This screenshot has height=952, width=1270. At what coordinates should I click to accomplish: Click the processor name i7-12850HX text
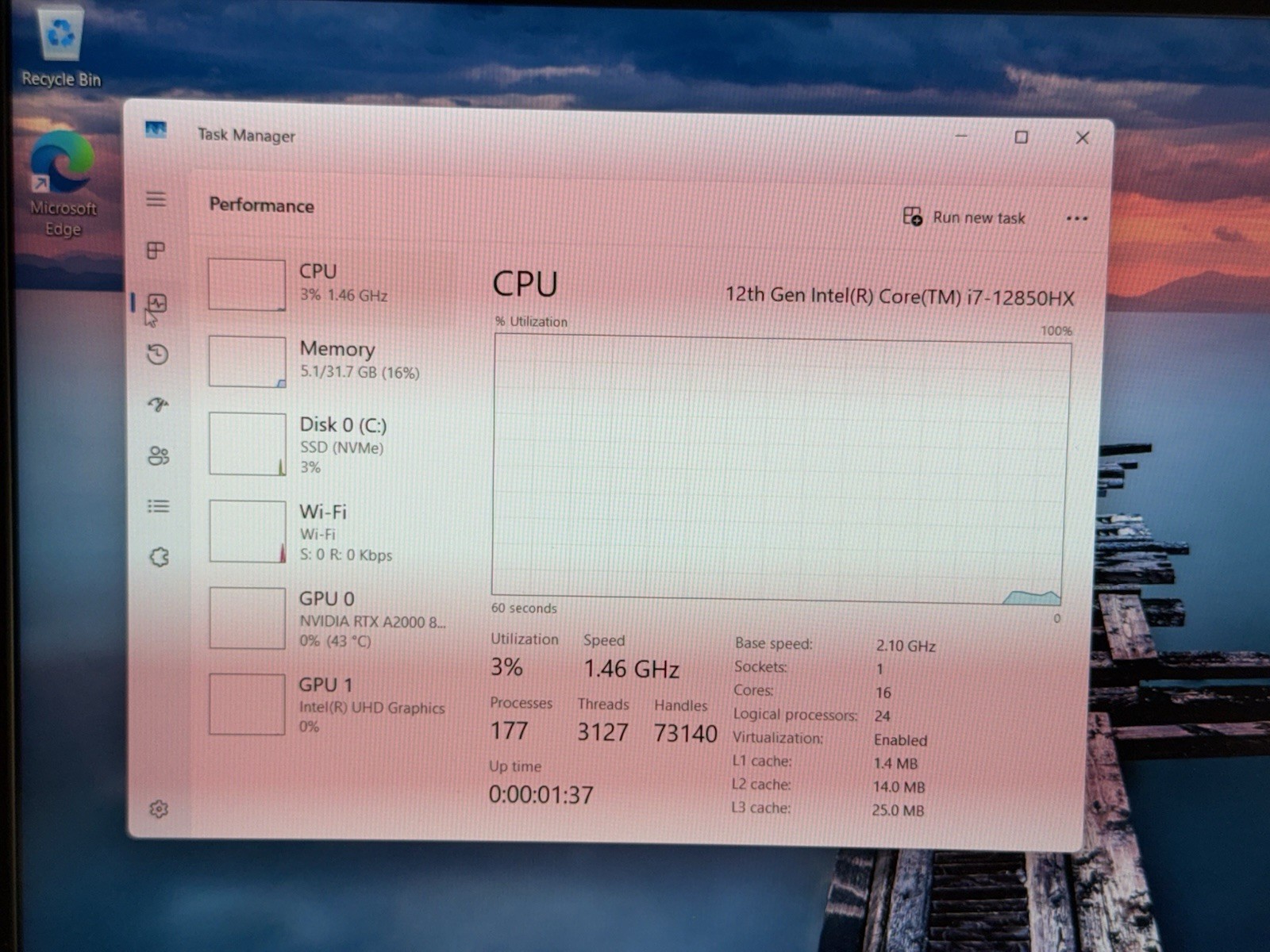click(x=899, y=297)
